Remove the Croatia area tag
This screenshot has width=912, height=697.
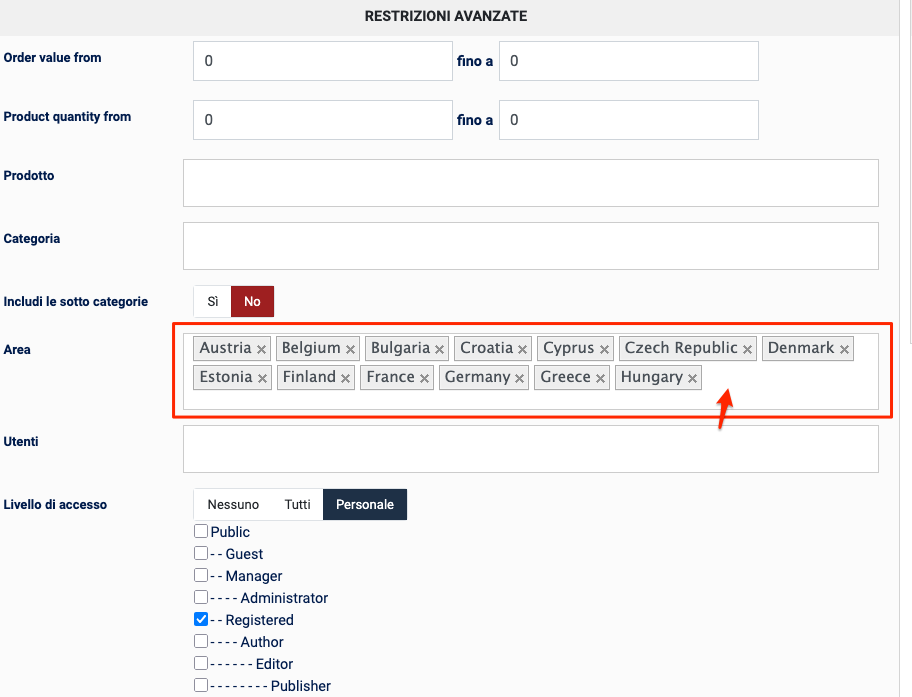coord(523,350)
